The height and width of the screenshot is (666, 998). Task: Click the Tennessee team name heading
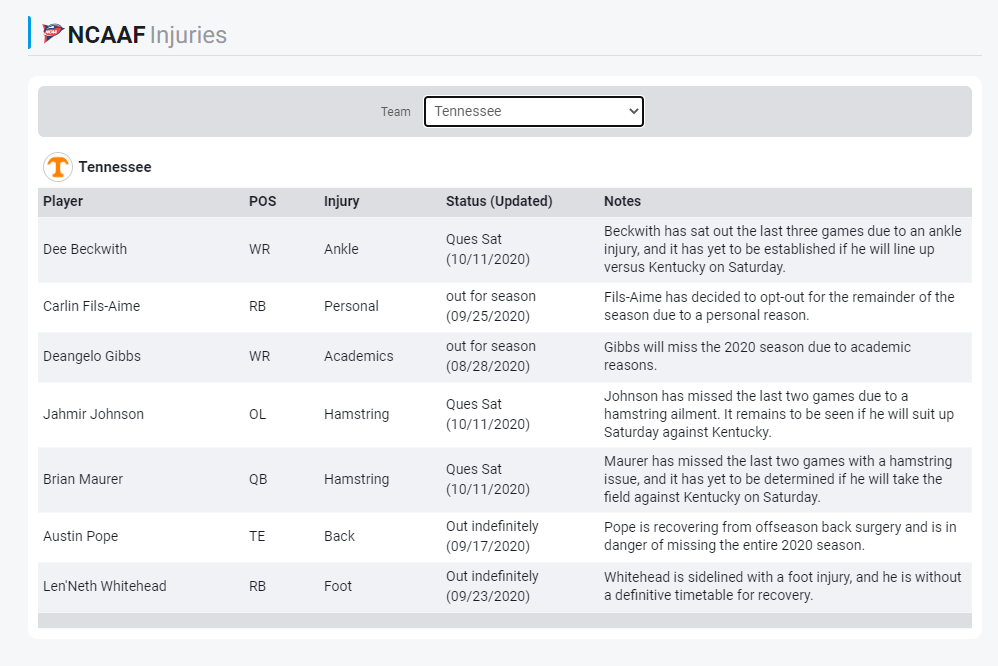[x=115, y=167]
